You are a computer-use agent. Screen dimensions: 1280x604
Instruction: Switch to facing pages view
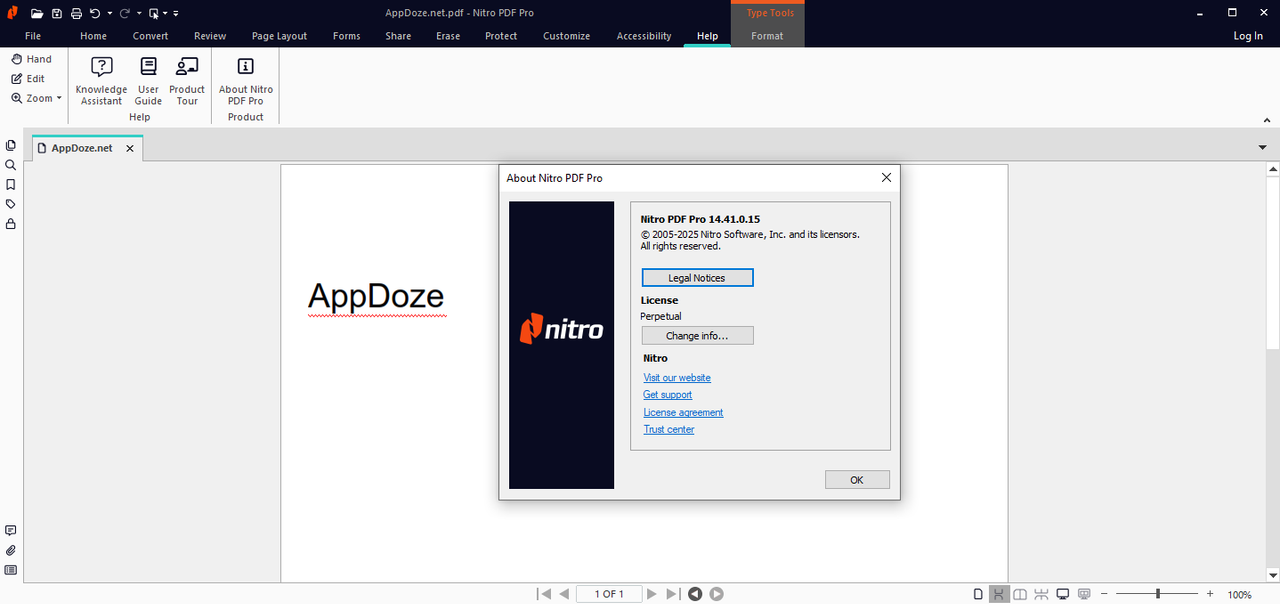point(1020,594)
